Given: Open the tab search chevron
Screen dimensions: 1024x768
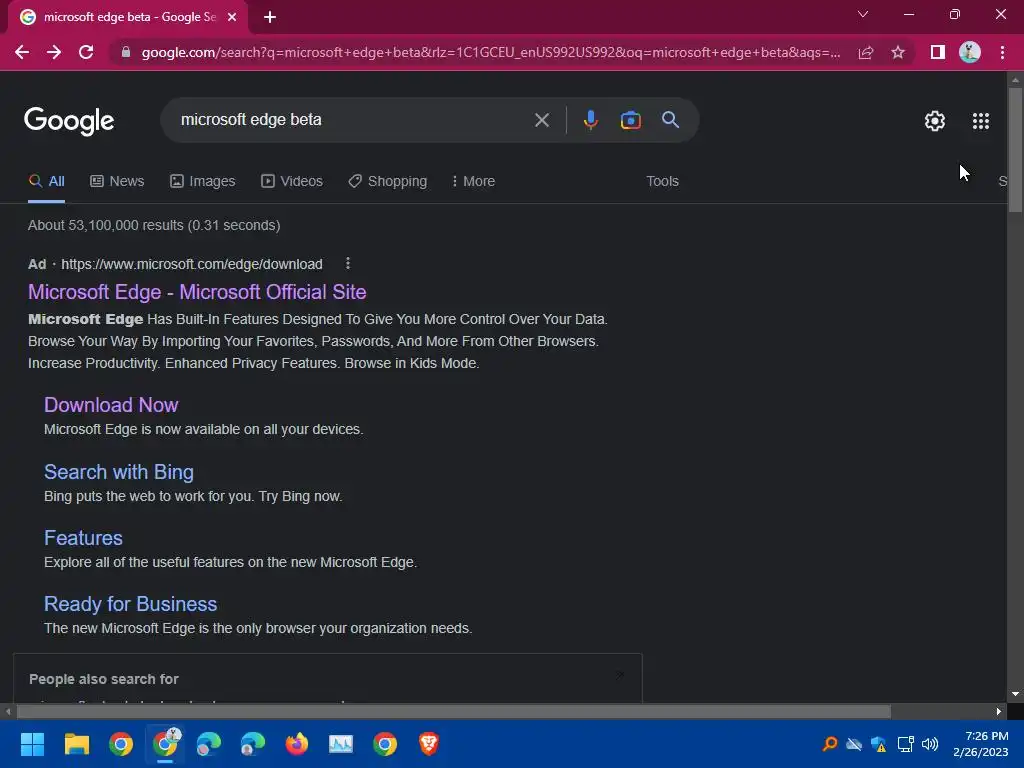Looking at the screenshot, I should coord(863,14).
